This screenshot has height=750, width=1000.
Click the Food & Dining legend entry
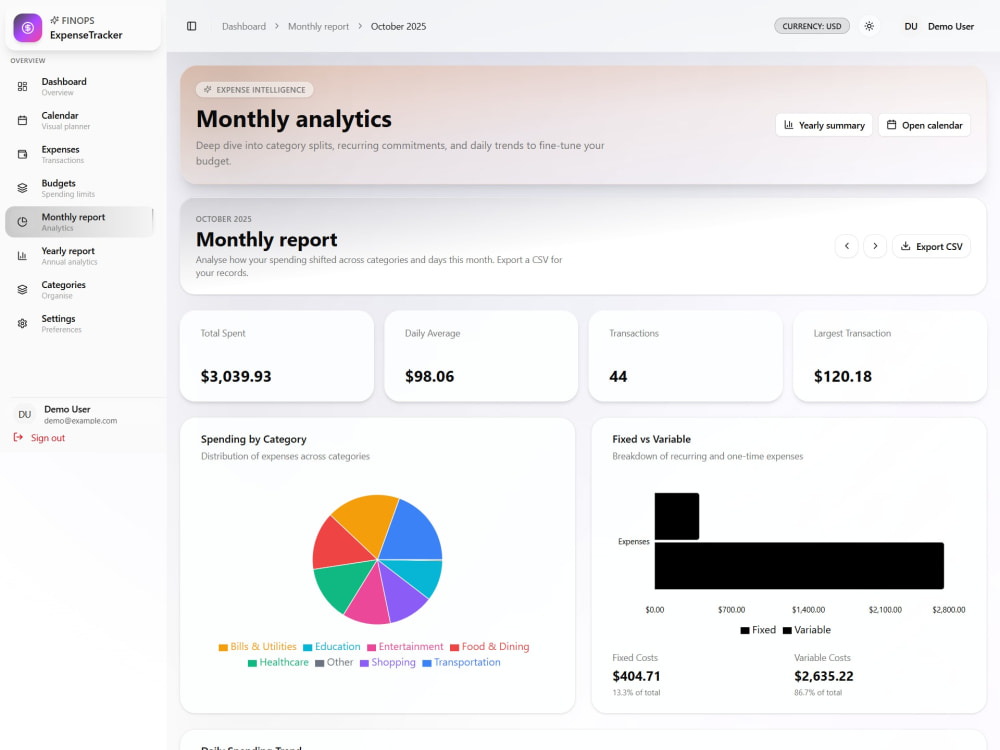pyautogui.click(x=489, y=647)
